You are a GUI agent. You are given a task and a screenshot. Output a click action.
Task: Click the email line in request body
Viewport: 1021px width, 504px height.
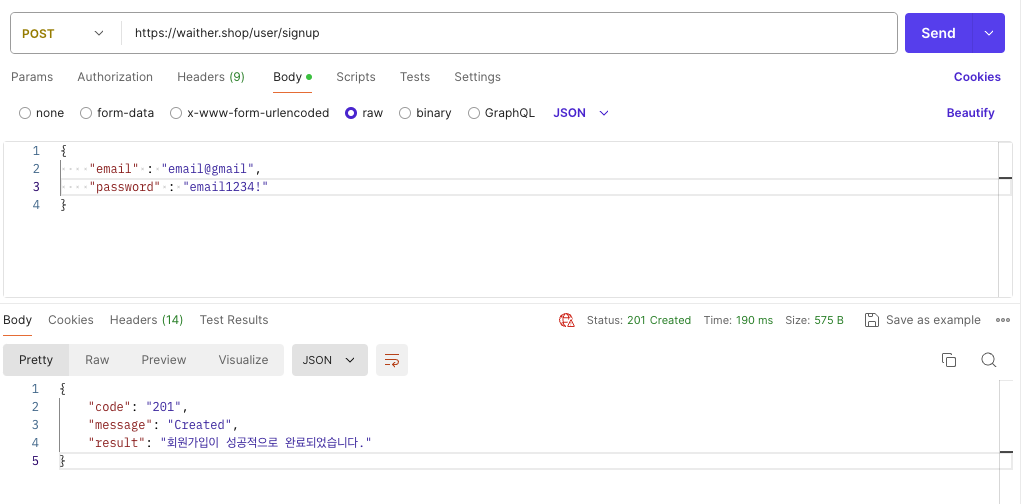[175, 169]
